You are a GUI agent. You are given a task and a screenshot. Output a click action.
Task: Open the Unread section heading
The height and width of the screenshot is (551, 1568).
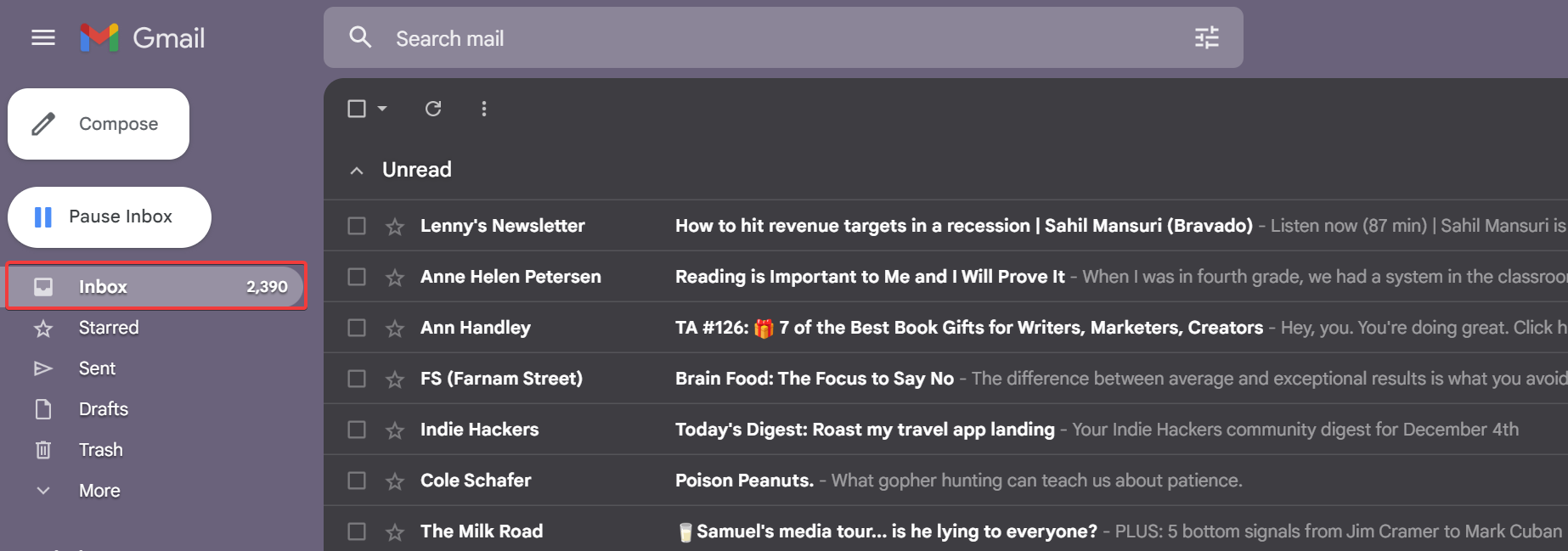pos(417,170)
